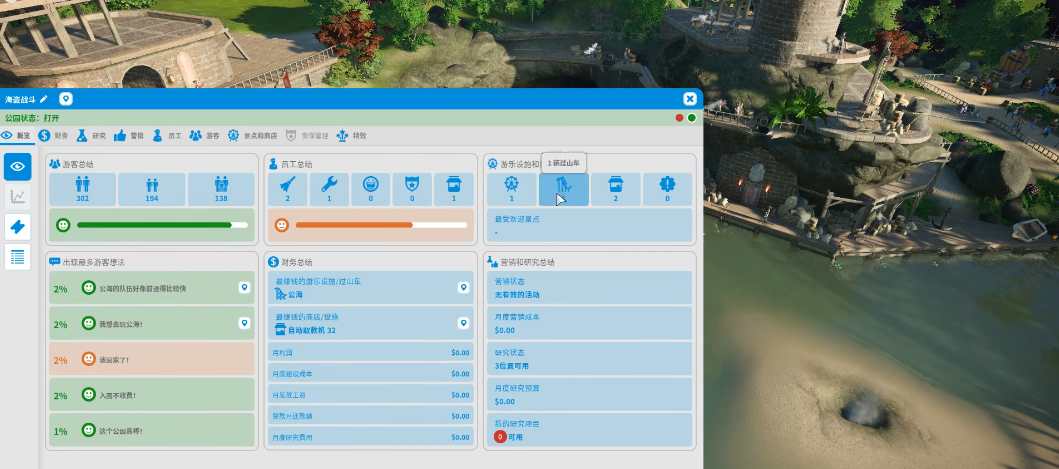Select ferris wheel rides tile

point(512,189)
